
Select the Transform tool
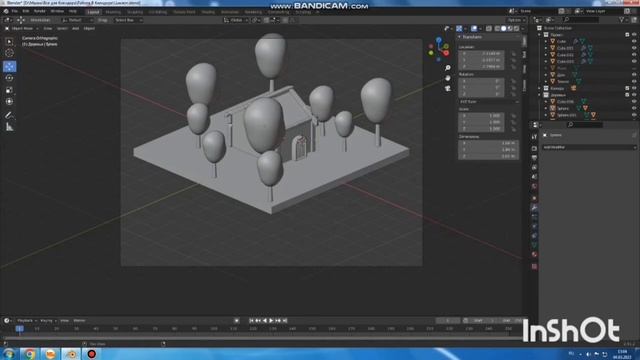coord(9,102)
